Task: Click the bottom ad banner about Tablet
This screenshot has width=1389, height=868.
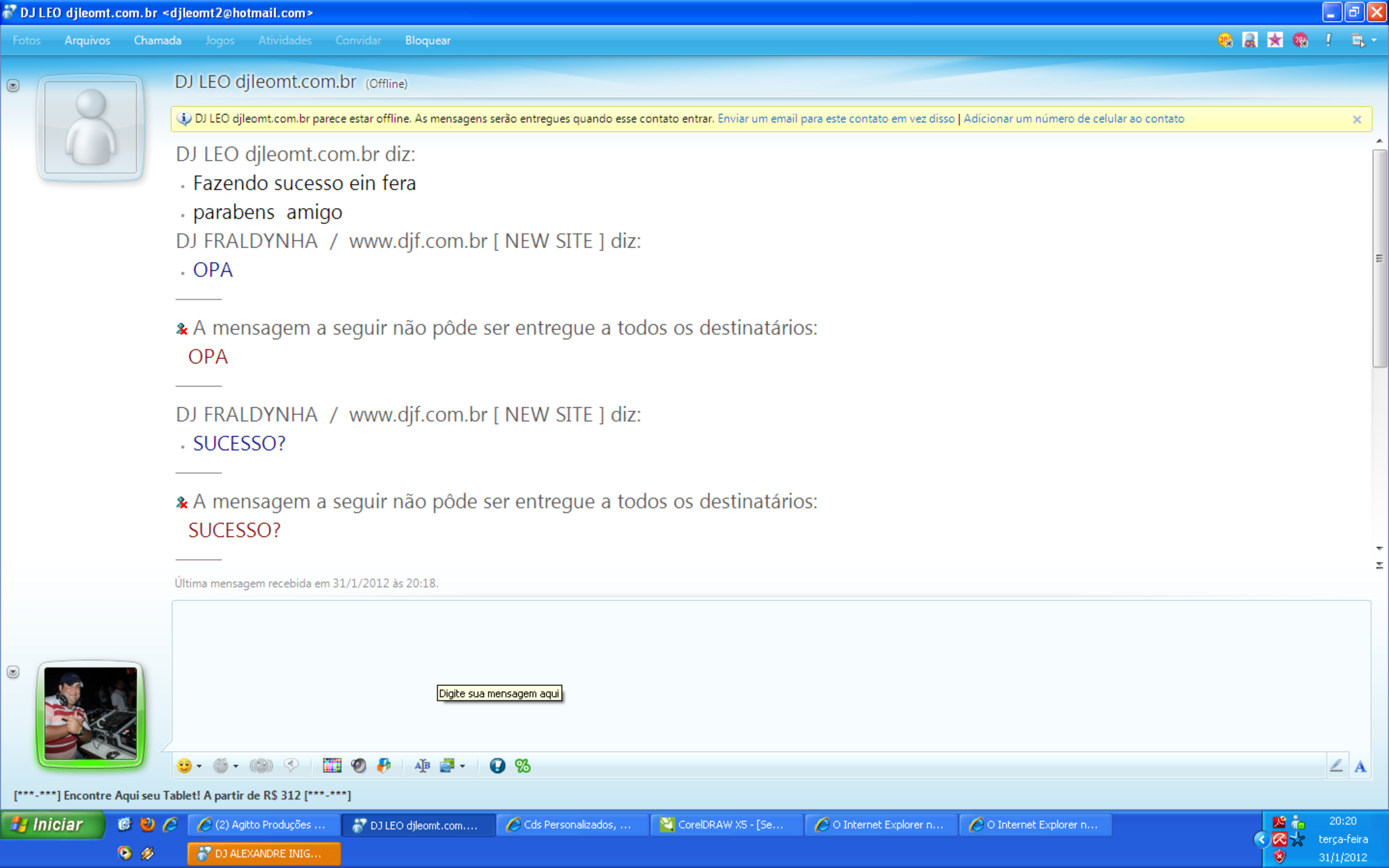Action: (x=183, y=795)
